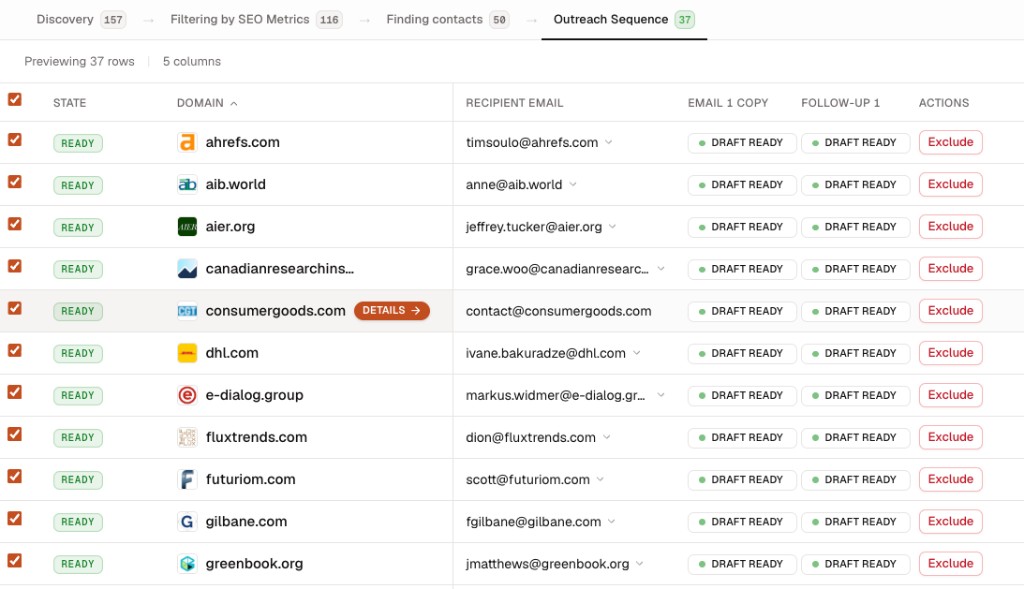Exclude the gilbane.com row
The width and height of the screenshot is (1024, 589).
click(x=950, y=522)
